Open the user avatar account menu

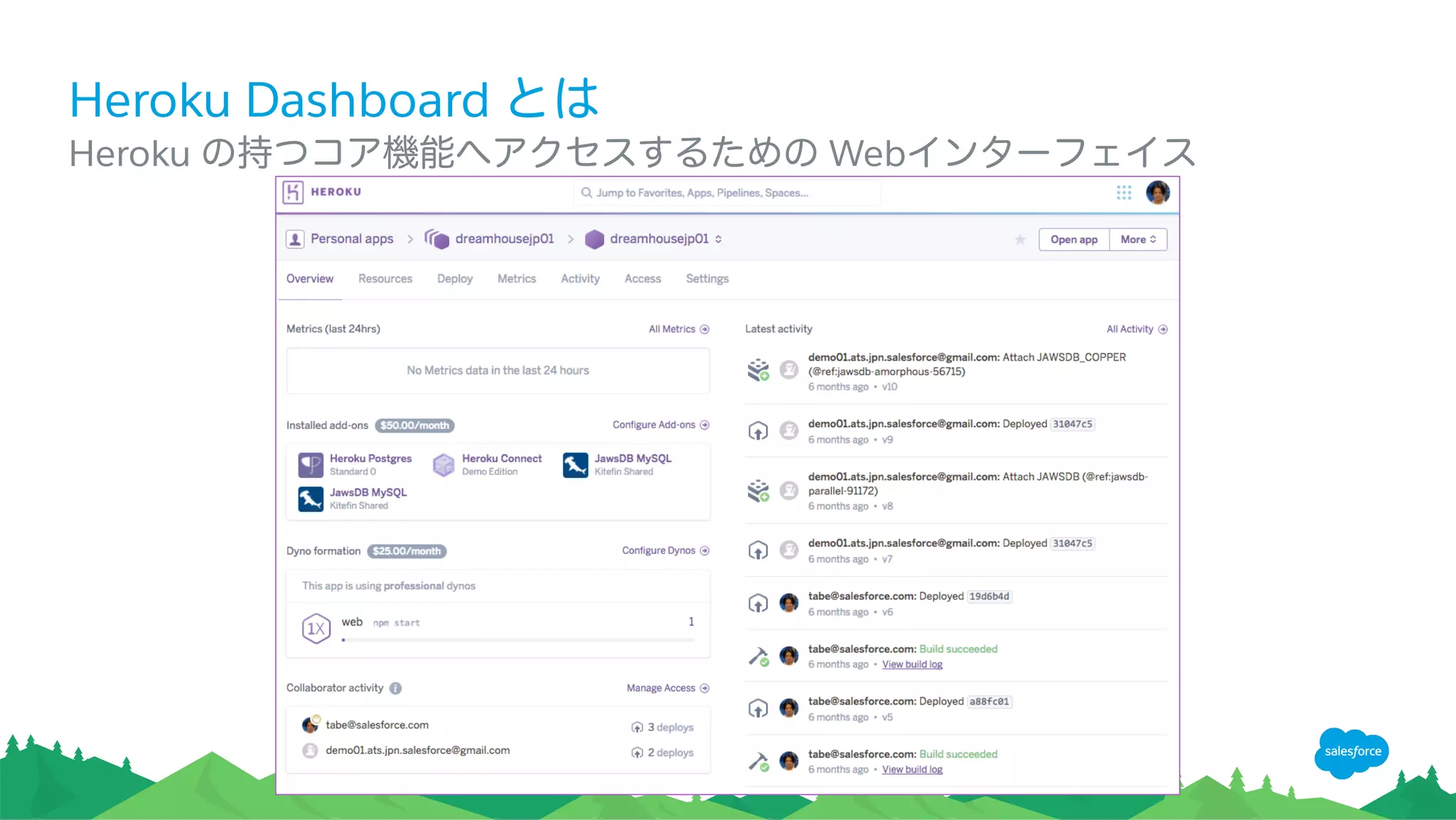click(x=1158, y=192)
